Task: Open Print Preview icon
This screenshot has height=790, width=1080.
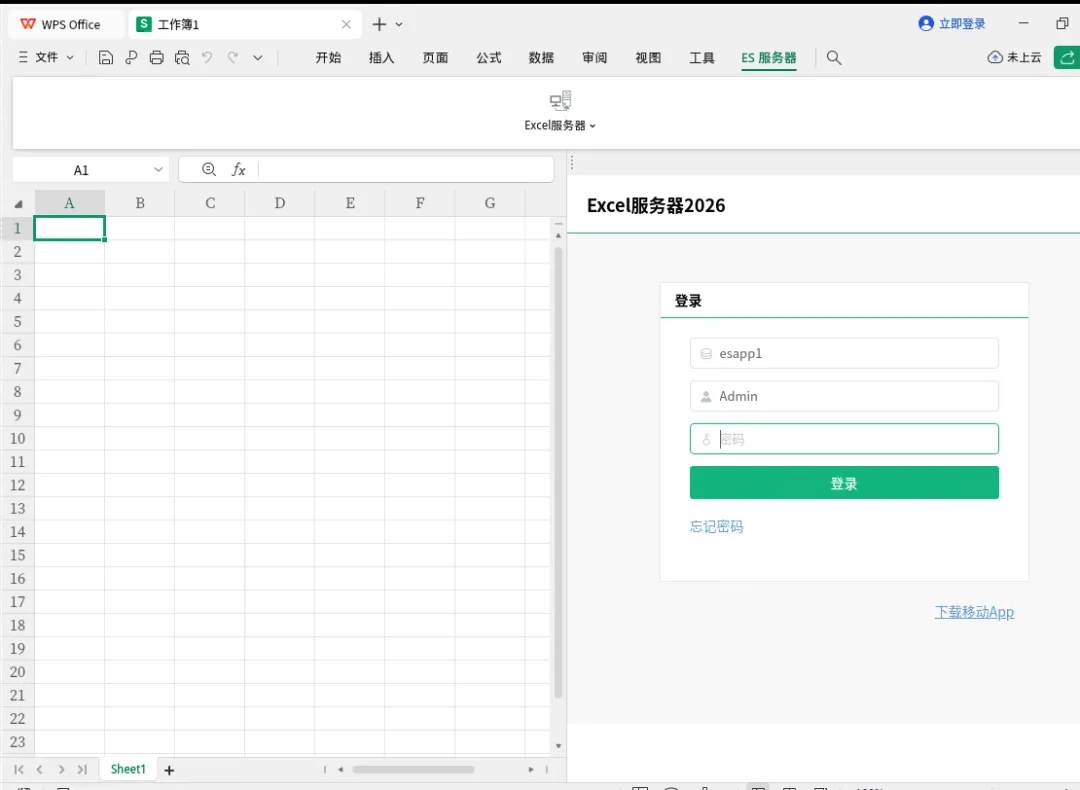Action: point(182,58)
